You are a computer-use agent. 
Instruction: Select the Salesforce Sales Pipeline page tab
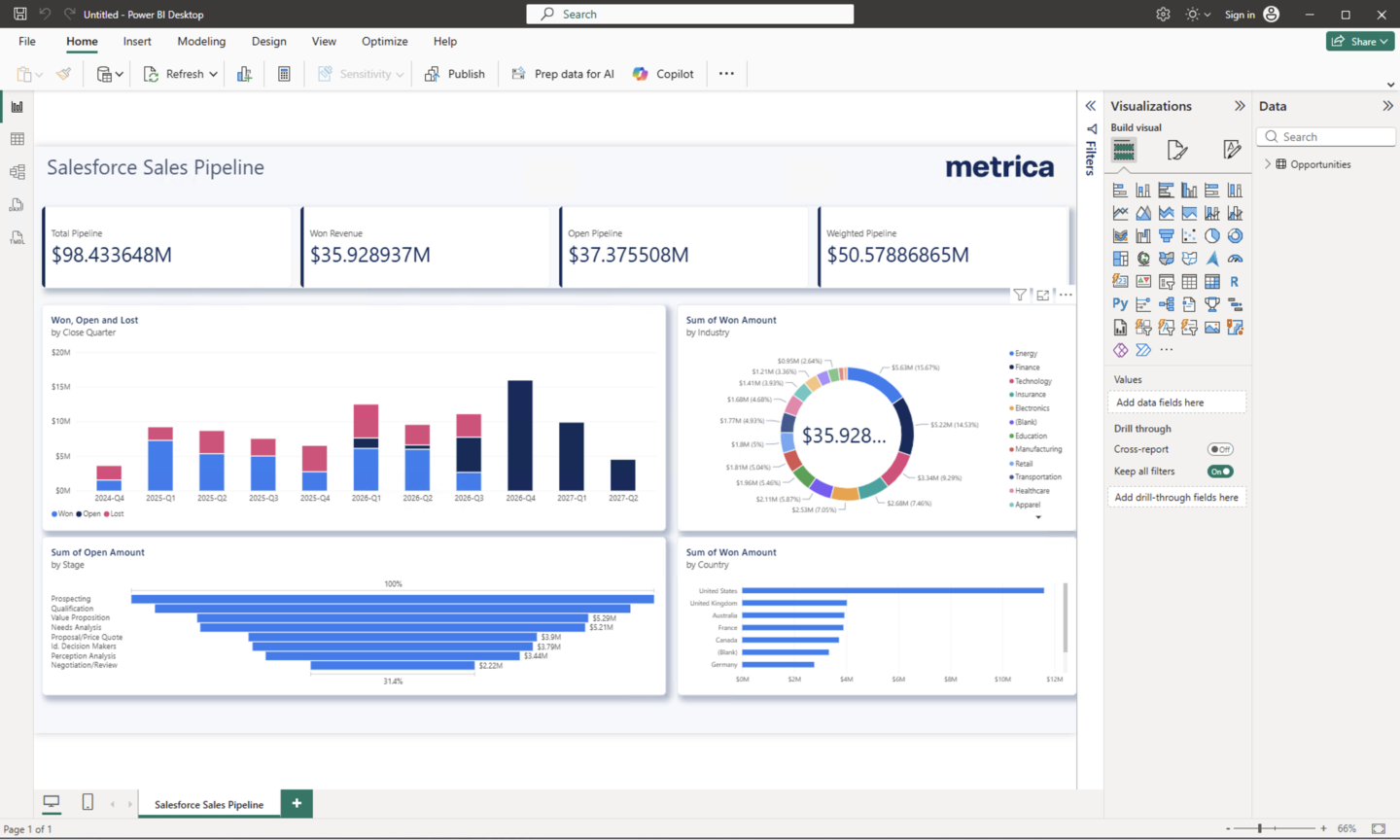coord(209,804)
